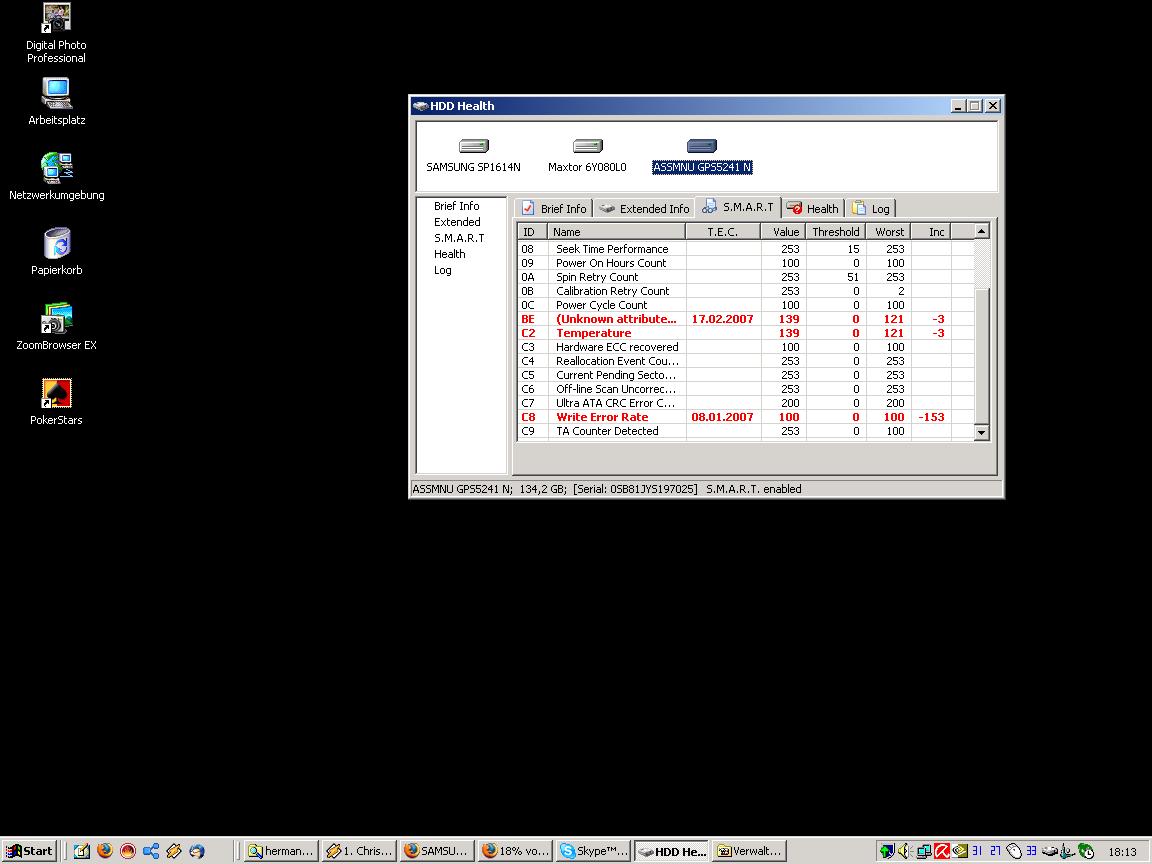Image resolution: width=1152 pixels, height=864 pixels.
Task: Select Extended in the left list
Action: [x=457, y=222]
